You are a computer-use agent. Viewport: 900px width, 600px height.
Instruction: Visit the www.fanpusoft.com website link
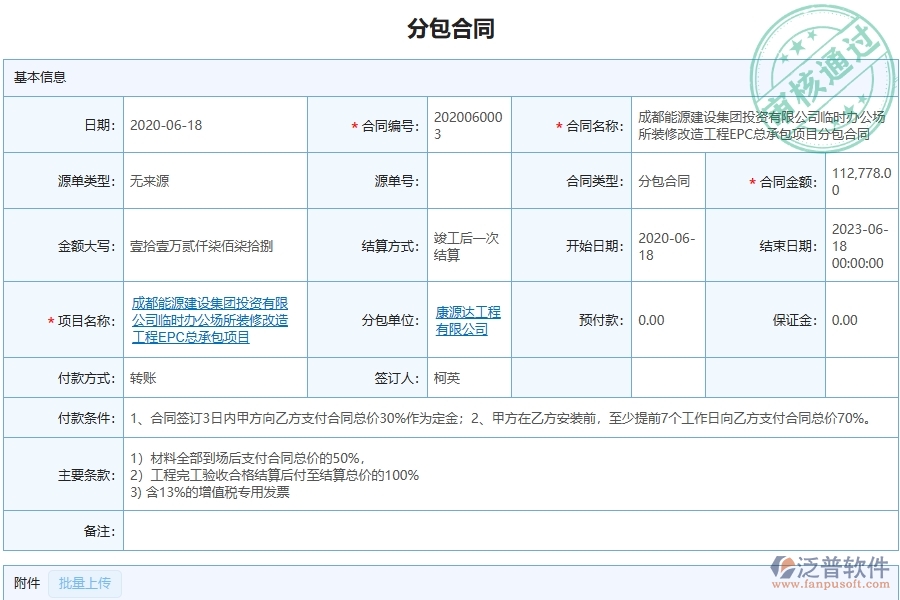[x=833, y=581]
